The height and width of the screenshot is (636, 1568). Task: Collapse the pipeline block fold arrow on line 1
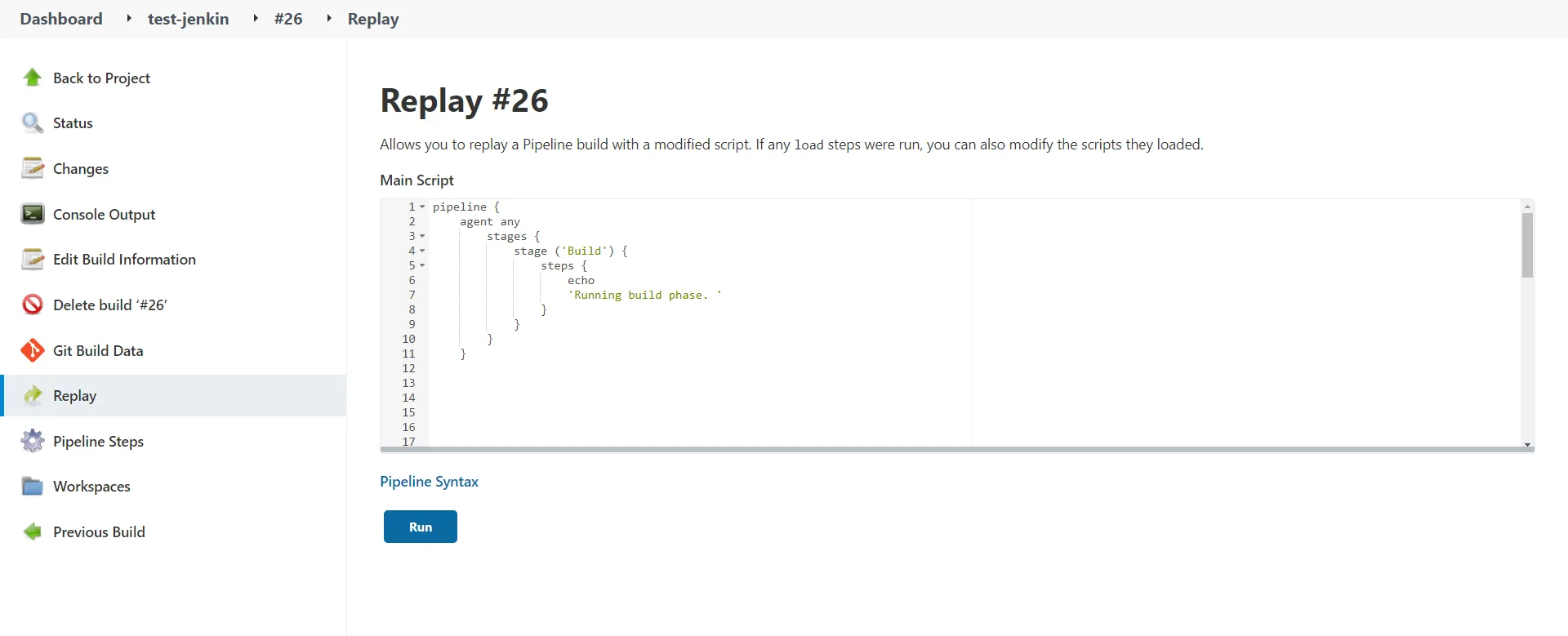pyautogui.click(x=422, y=207)
